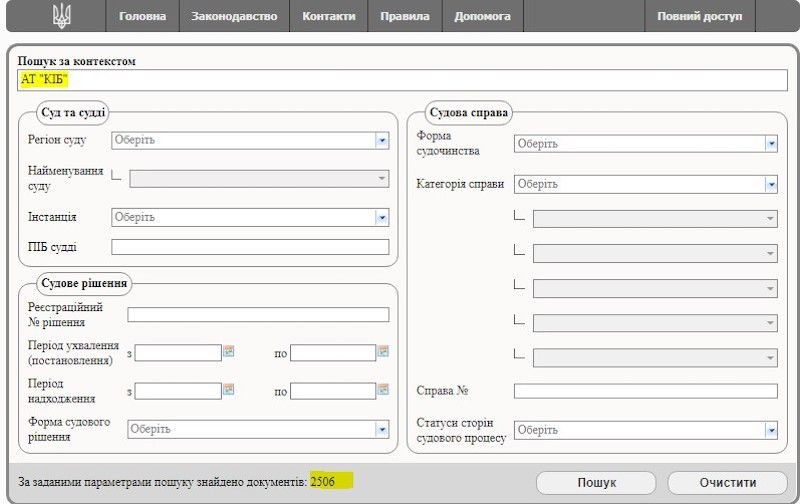Screen dimensions: 800x504
Task: Click the Ukrainian trident emblem logo
Action: click(62, 17)
